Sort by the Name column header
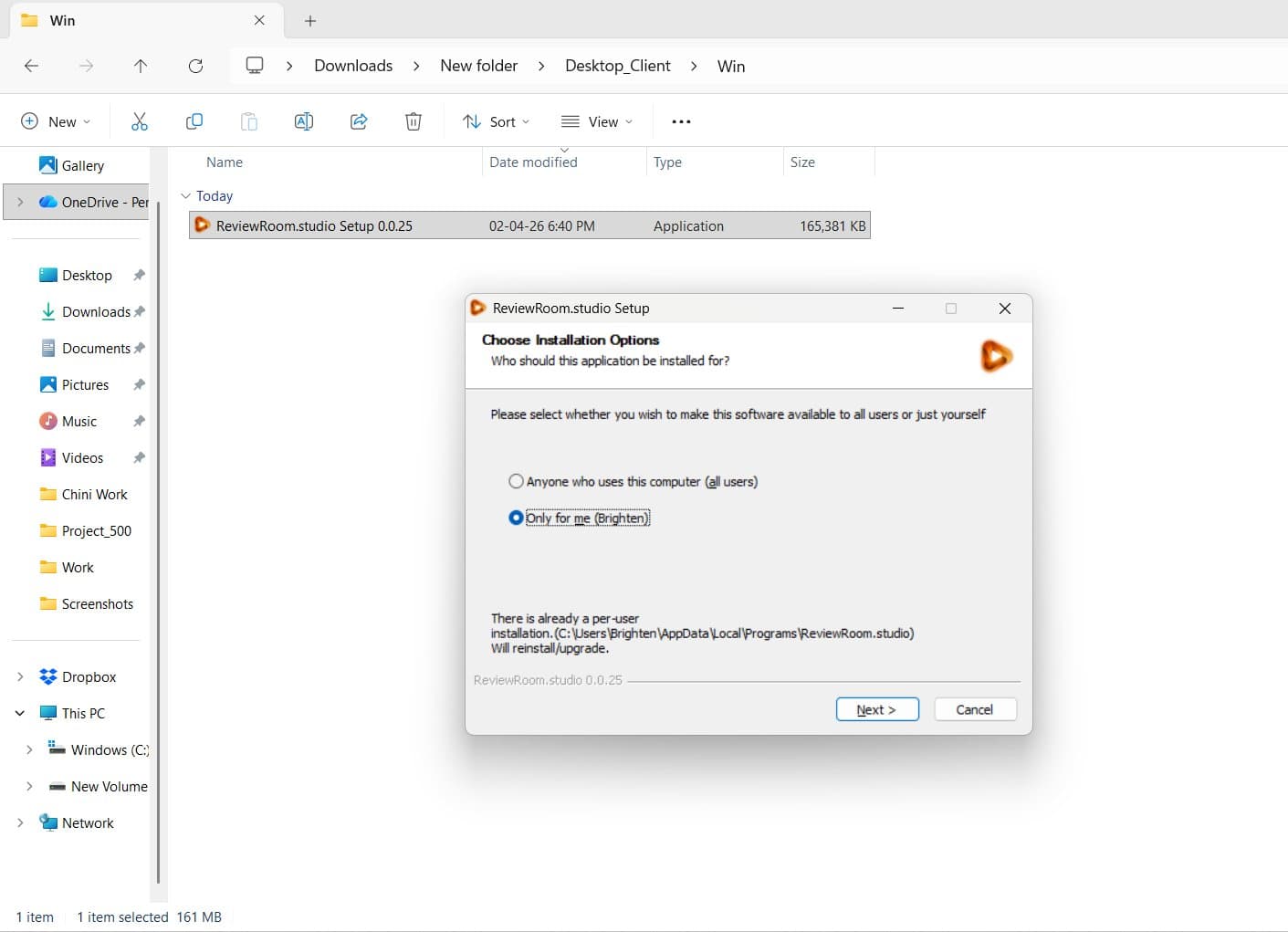 pyautogui.click(x=225, y=162)
